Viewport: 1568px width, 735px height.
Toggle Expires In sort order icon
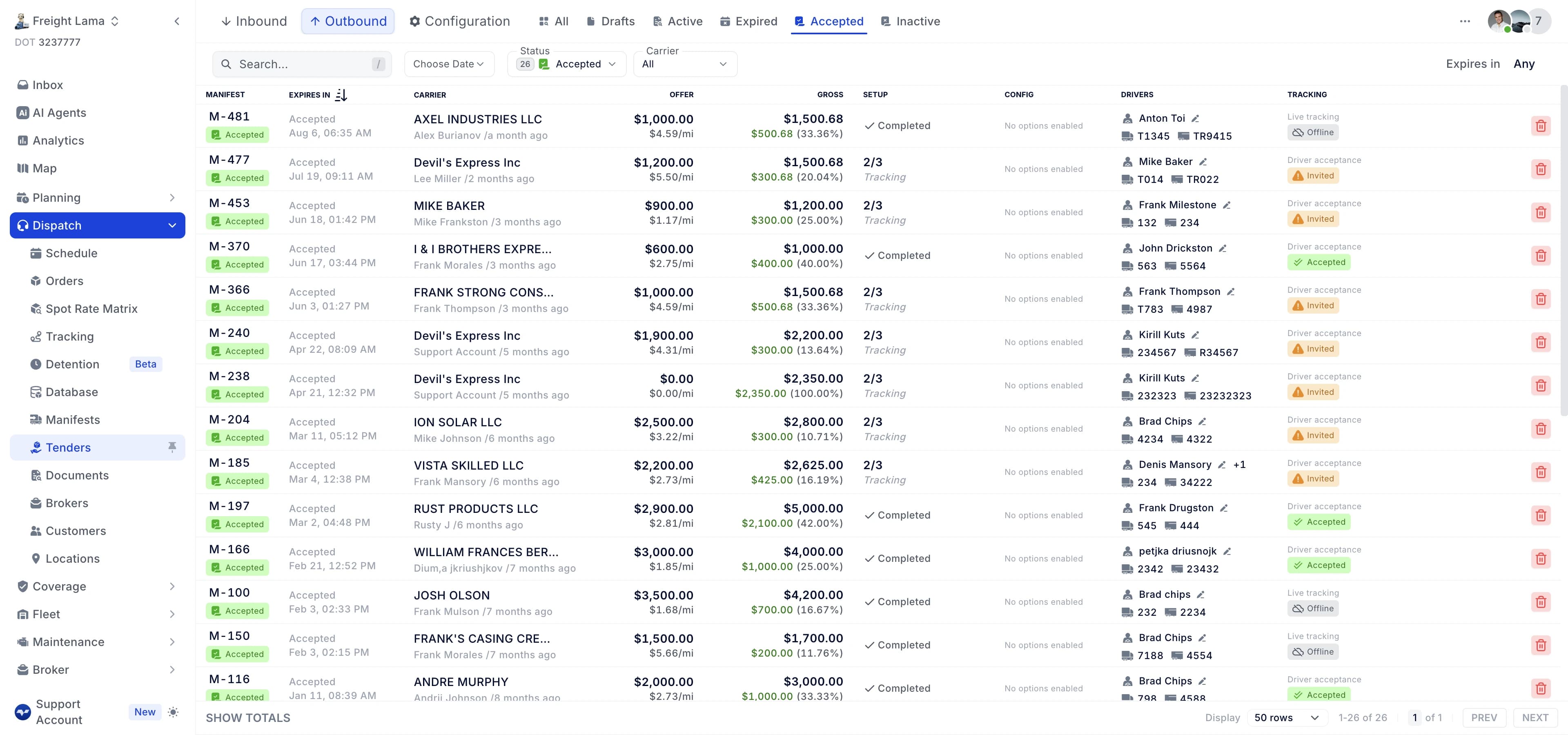tap(341, 95)
